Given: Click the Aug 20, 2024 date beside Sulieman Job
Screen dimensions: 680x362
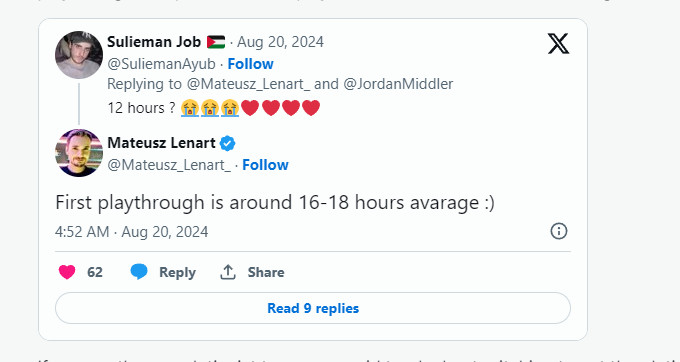Looking at the screenshot, I should click(280, 42).
